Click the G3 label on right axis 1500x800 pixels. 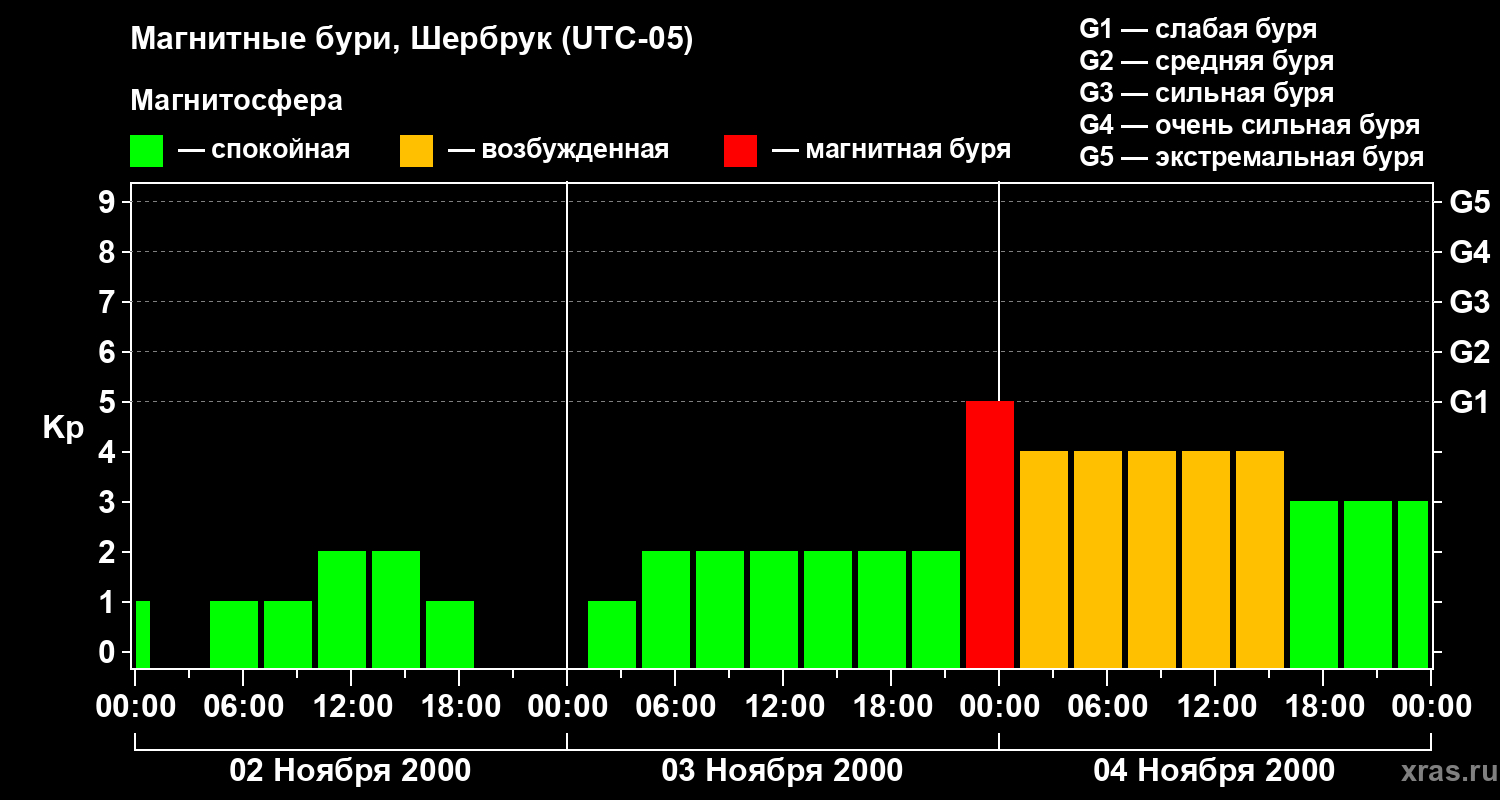(x=1469, y=302)
